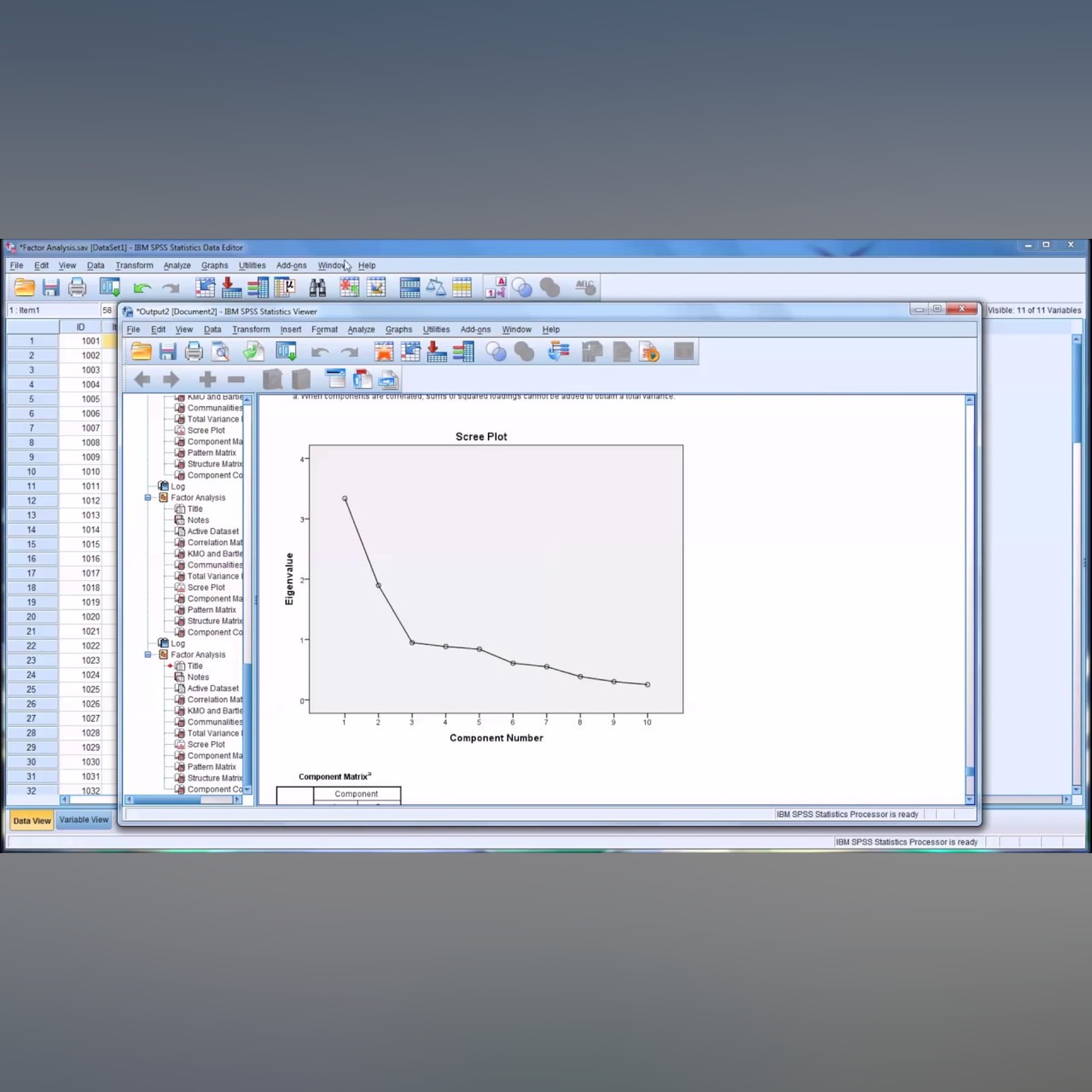Click Weight Cases scale icon in Data Editor
Viewport: 1092px width, 1092px height.
click(436, 288)
